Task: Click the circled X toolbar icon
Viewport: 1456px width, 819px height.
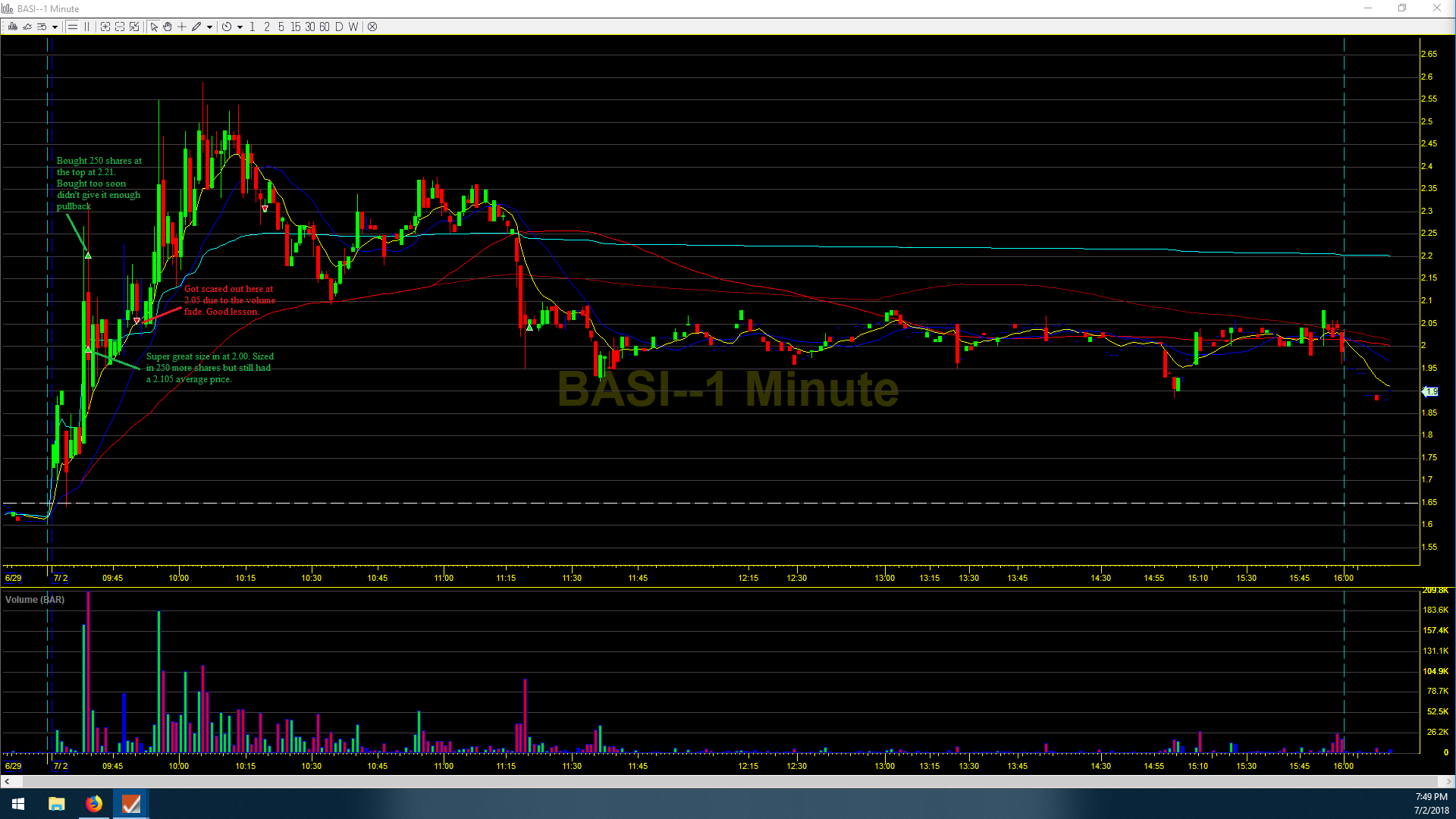Action: (372, 27)
